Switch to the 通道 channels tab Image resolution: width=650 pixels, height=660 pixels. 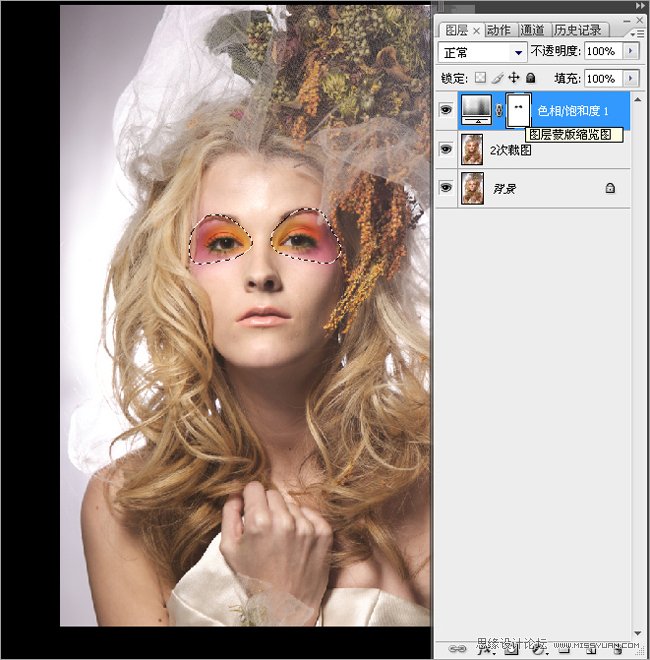click(x=532, y=30)
